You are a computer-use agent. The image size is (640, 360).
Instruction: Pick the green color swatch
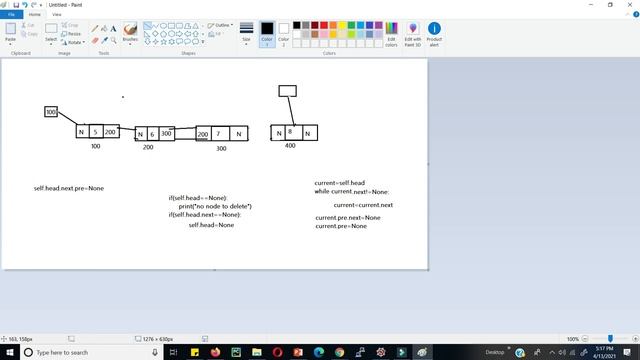coord(351,25)
